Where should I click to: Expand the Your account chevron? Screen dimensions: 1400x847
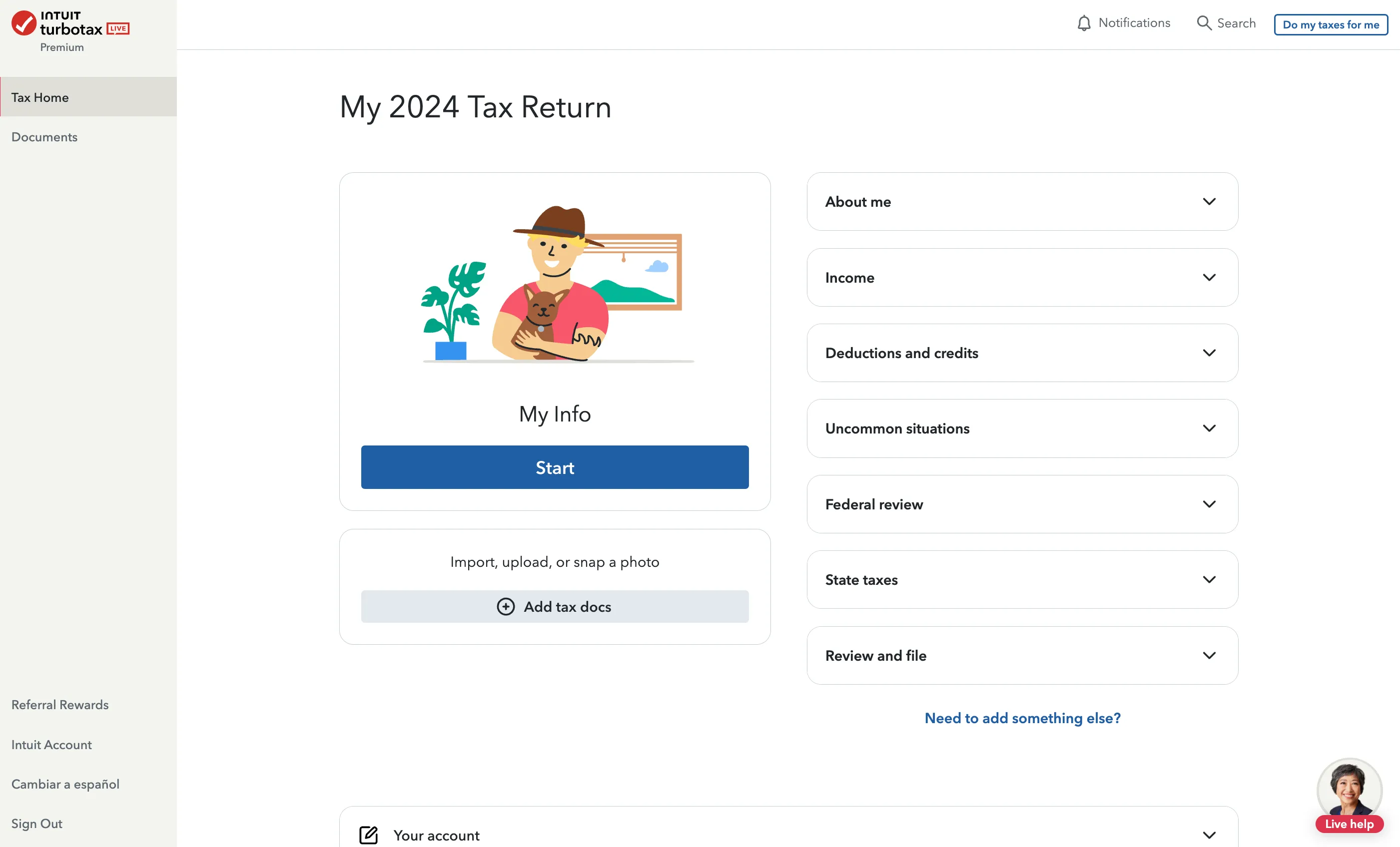tap(1209, 835)
